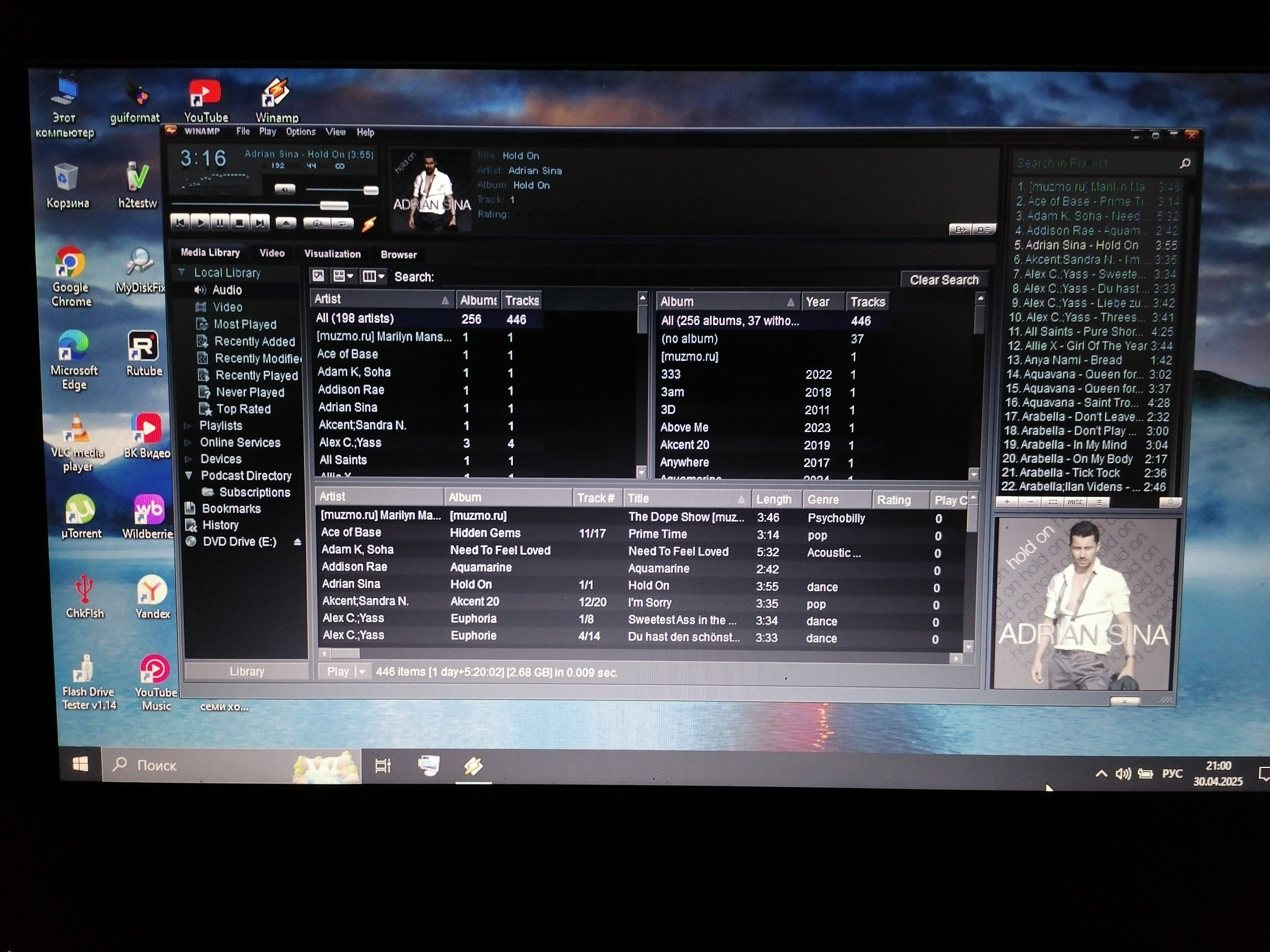Click the Winamp taskbar icon

(474, 765)
